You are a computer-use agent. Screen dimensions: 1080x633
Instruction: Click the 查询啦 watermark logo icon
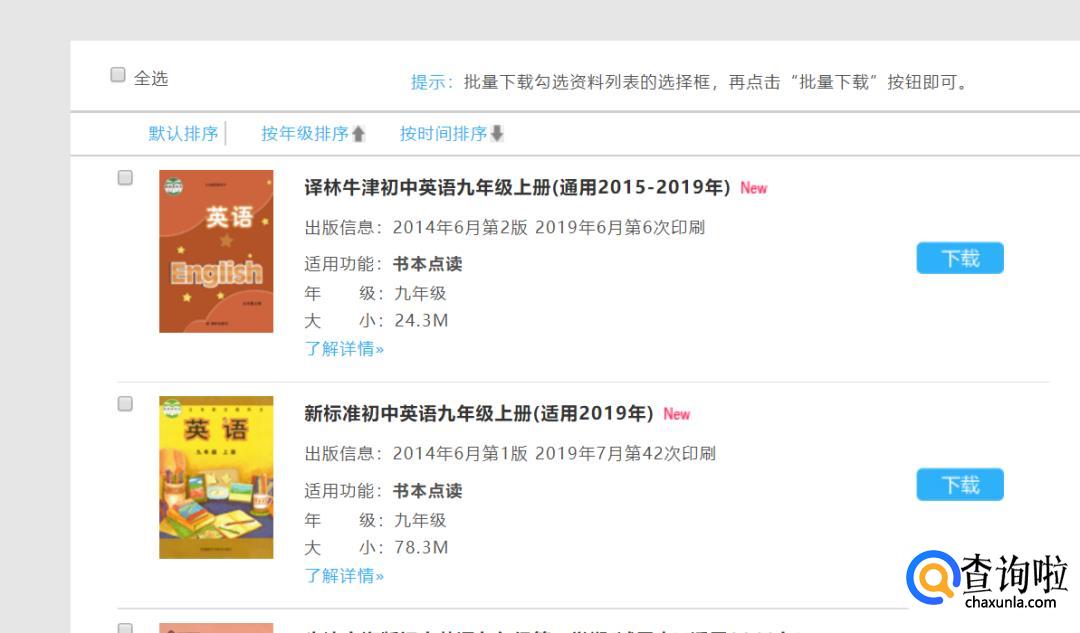tap(933, 577)
